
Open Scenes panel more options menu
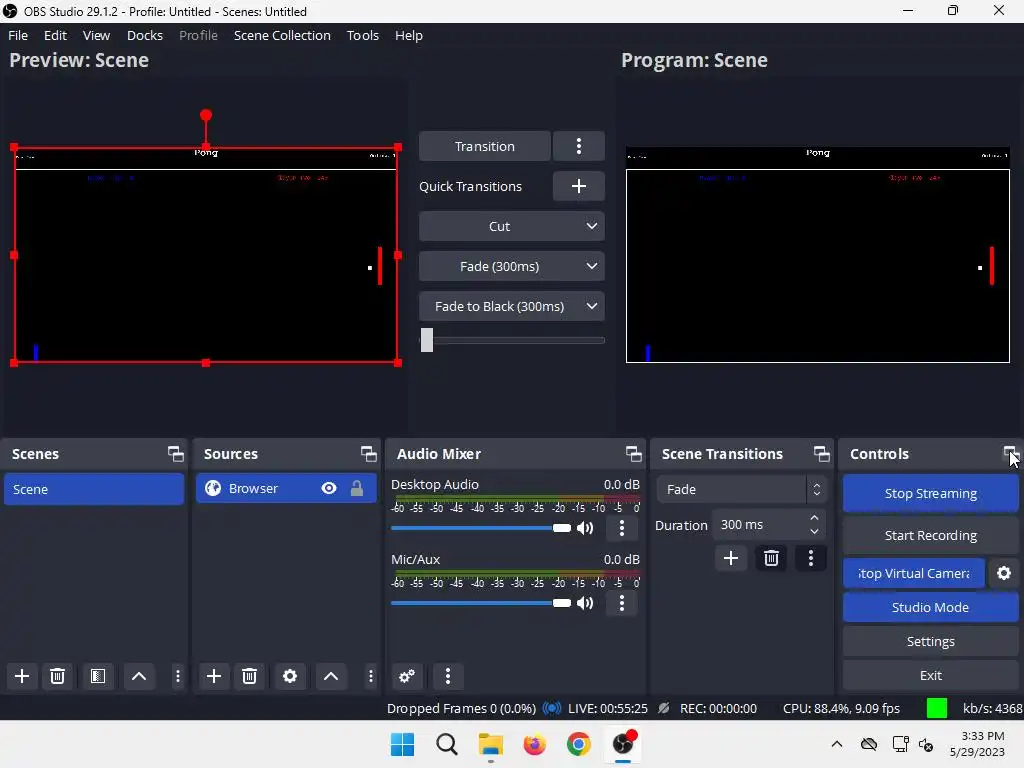tap(178, 676)
